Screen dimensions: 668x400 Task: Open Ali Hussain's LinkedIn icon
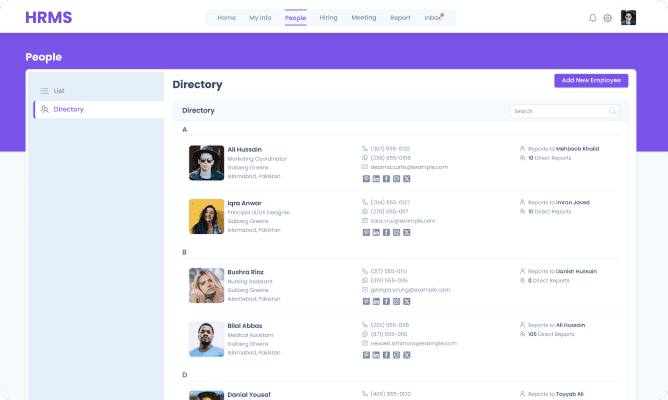click(x=376, y=177)
